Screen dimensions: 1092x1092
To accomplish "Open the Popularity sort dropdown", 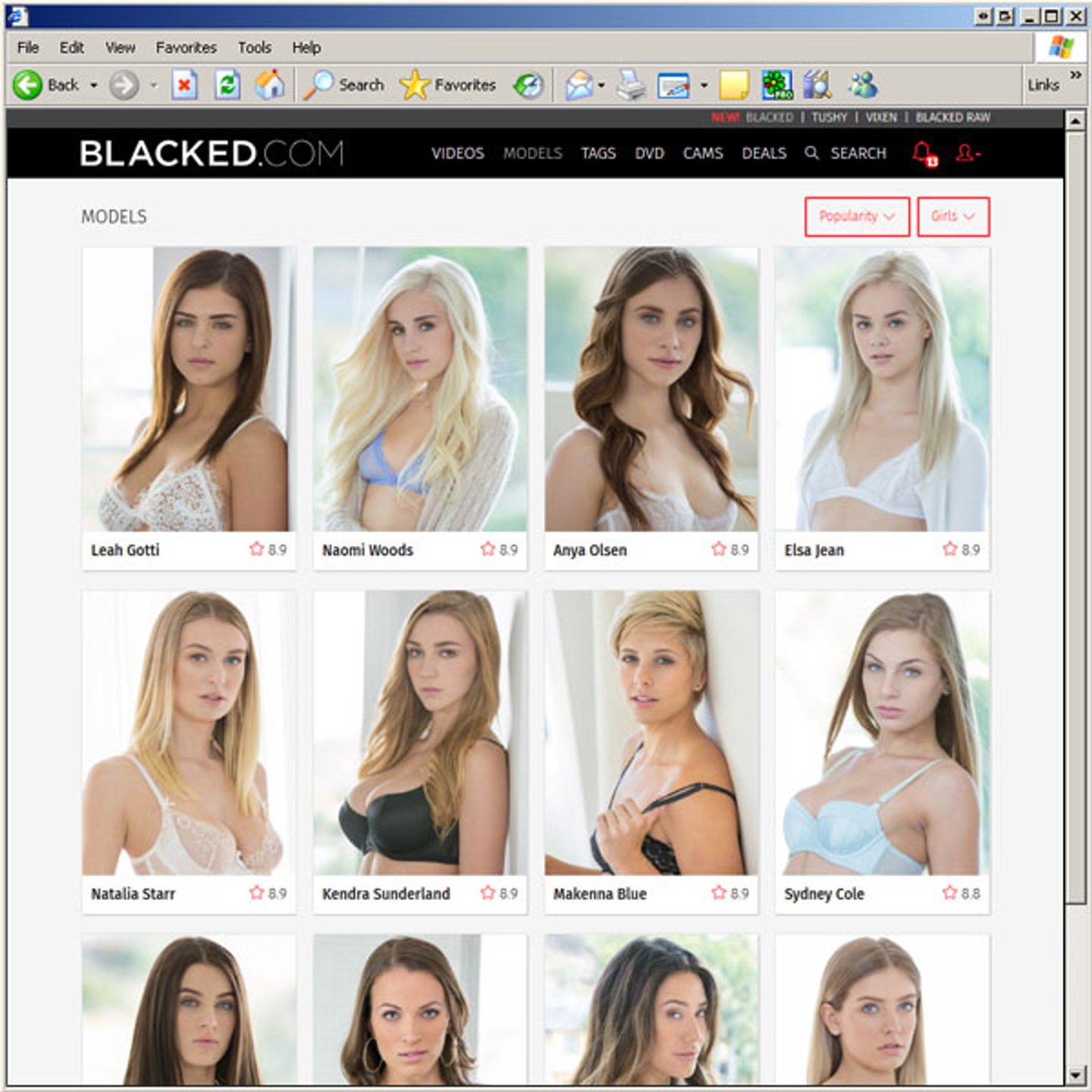I will tap(856, 217).
